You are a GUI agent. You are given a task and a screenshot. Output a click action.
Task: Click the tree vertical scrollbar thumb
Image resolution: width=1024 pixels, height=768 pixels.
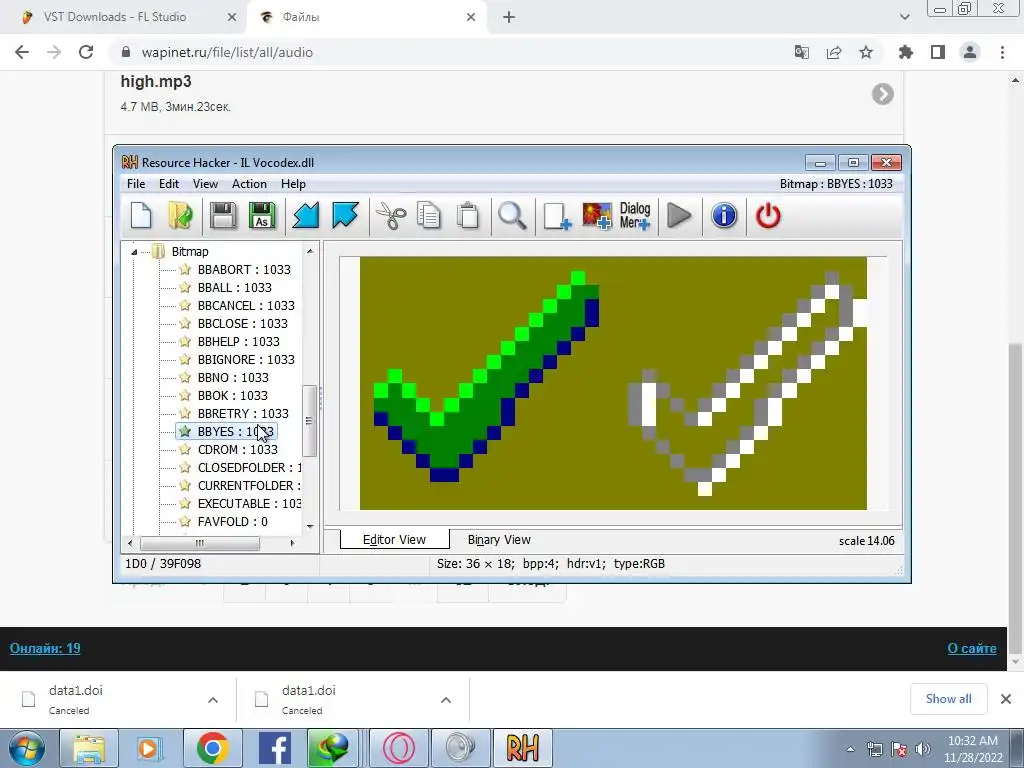click(x=310, y=421)
